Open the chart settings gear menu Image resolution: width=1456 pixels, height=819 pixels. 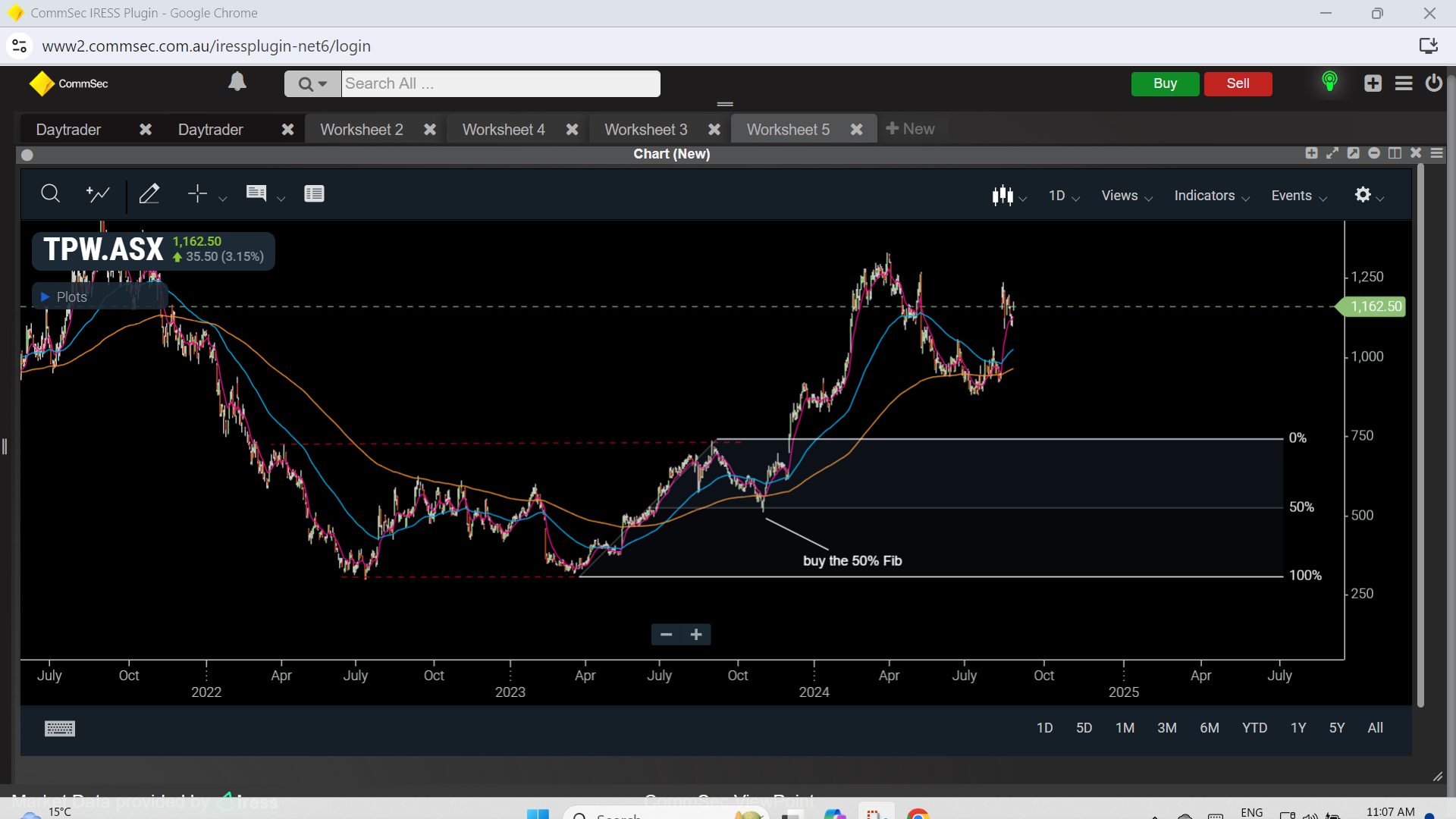click(x=1370, y=195)
